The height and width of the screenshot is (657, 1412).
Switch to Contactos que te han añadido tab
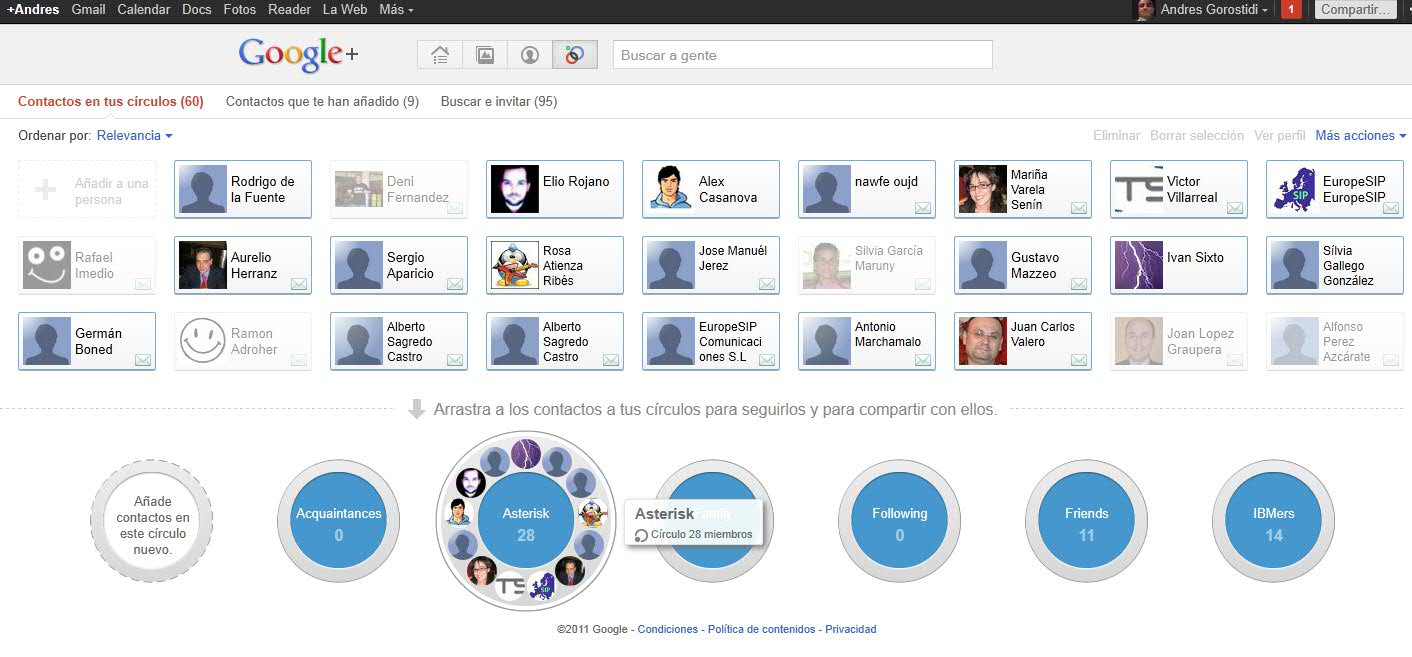click(x=322, y=101)
